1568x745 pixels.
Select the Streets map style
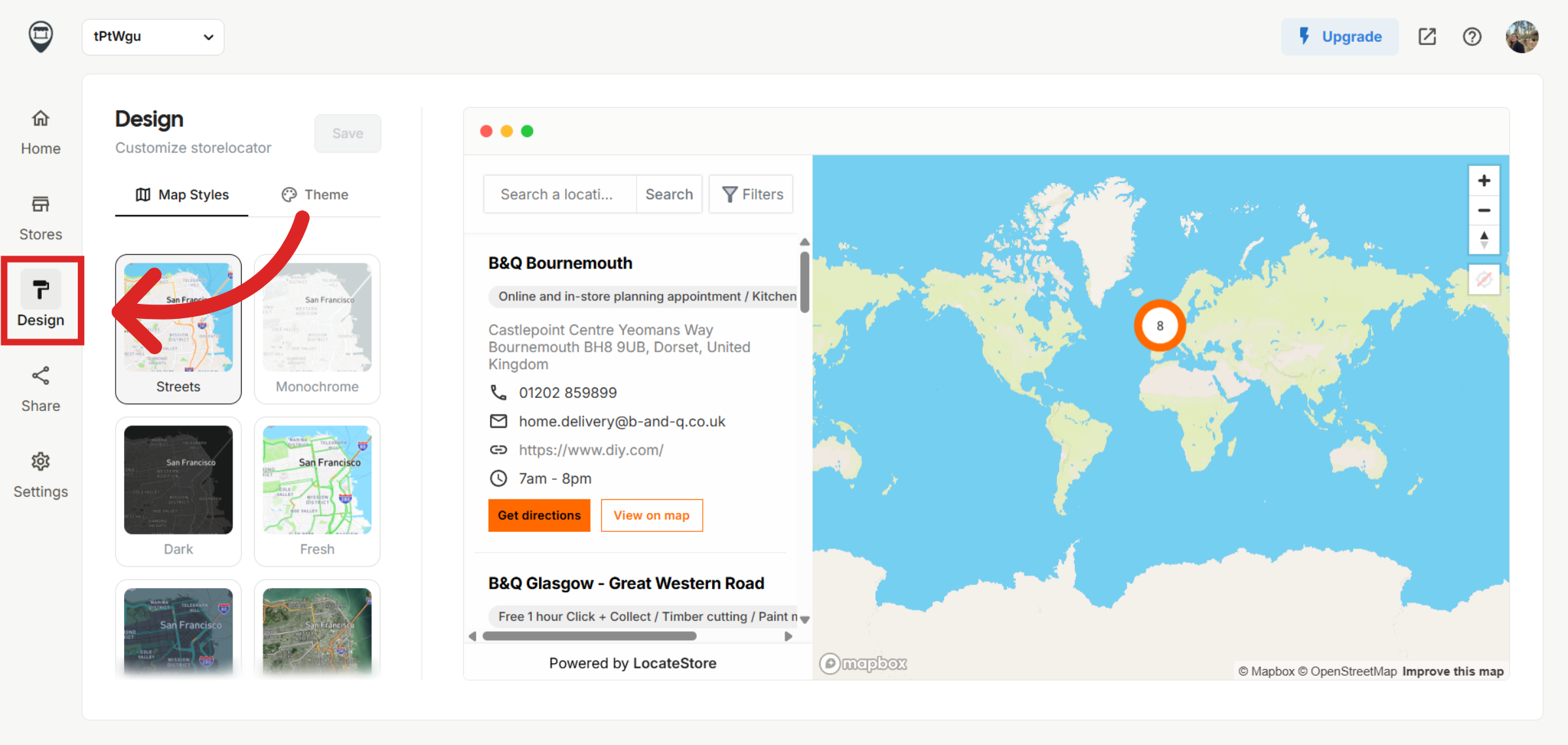pos(178,329)
